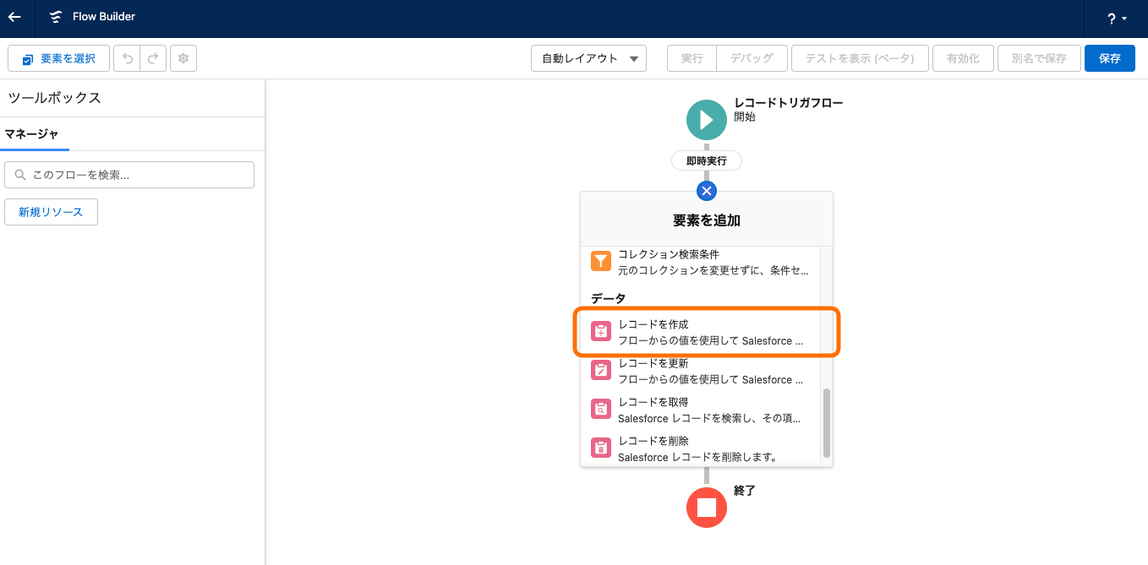Select the レコードを更新 icon
This screenshot has height=565, width=1148.
(x=601, y=370)
